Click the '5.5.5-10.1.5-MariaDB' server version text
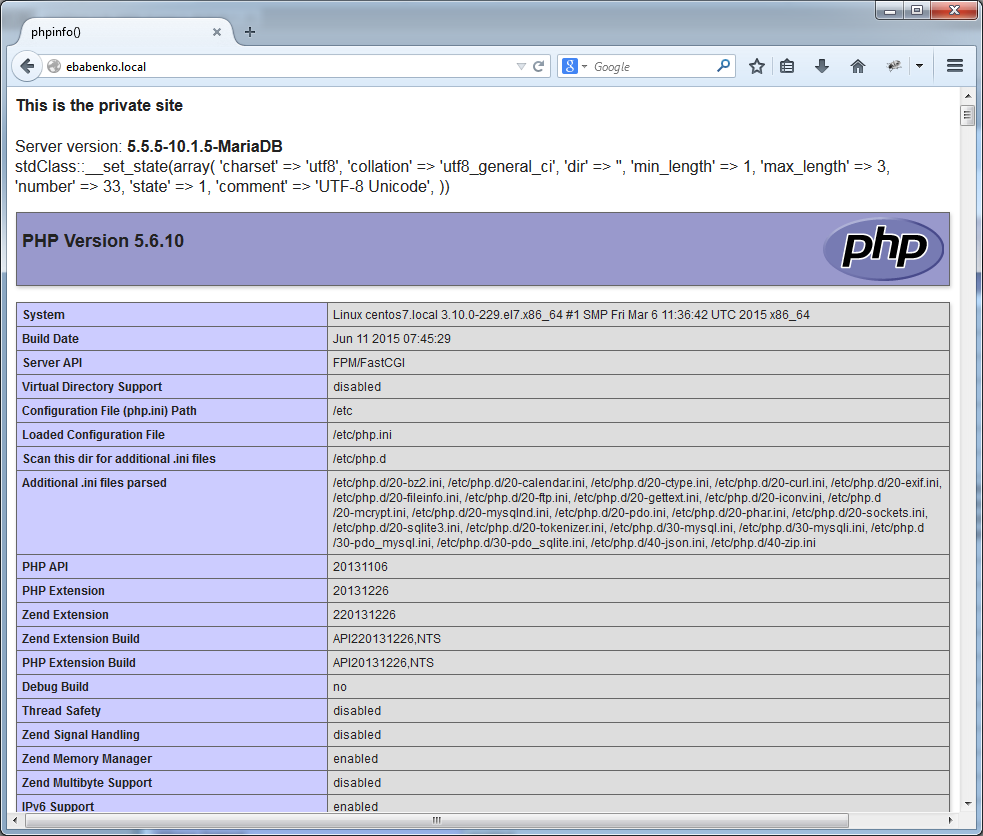 204,147
